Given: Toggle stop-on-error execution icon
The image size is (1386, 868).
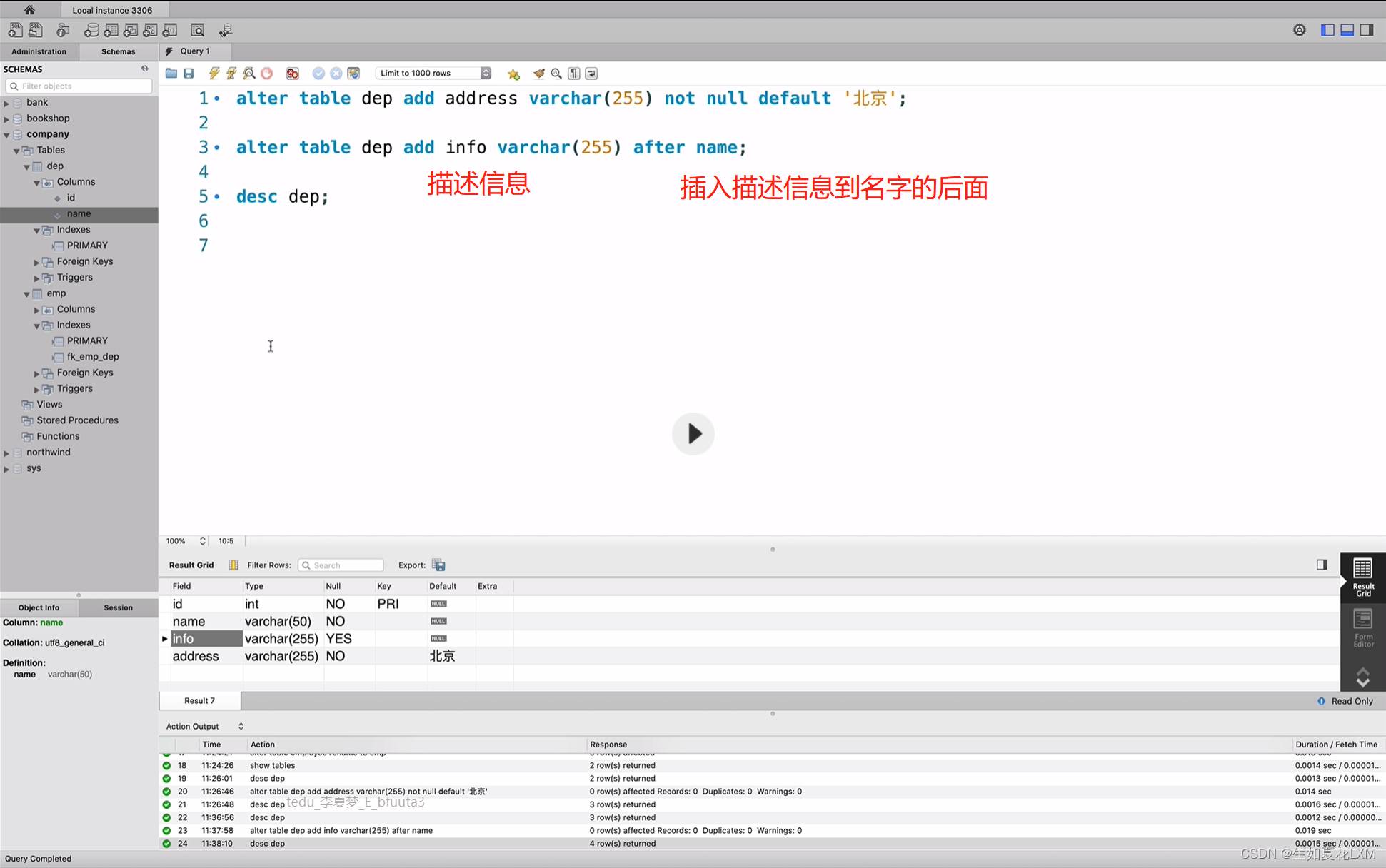Looking at the screenshot, I should [x=293, y=73].
